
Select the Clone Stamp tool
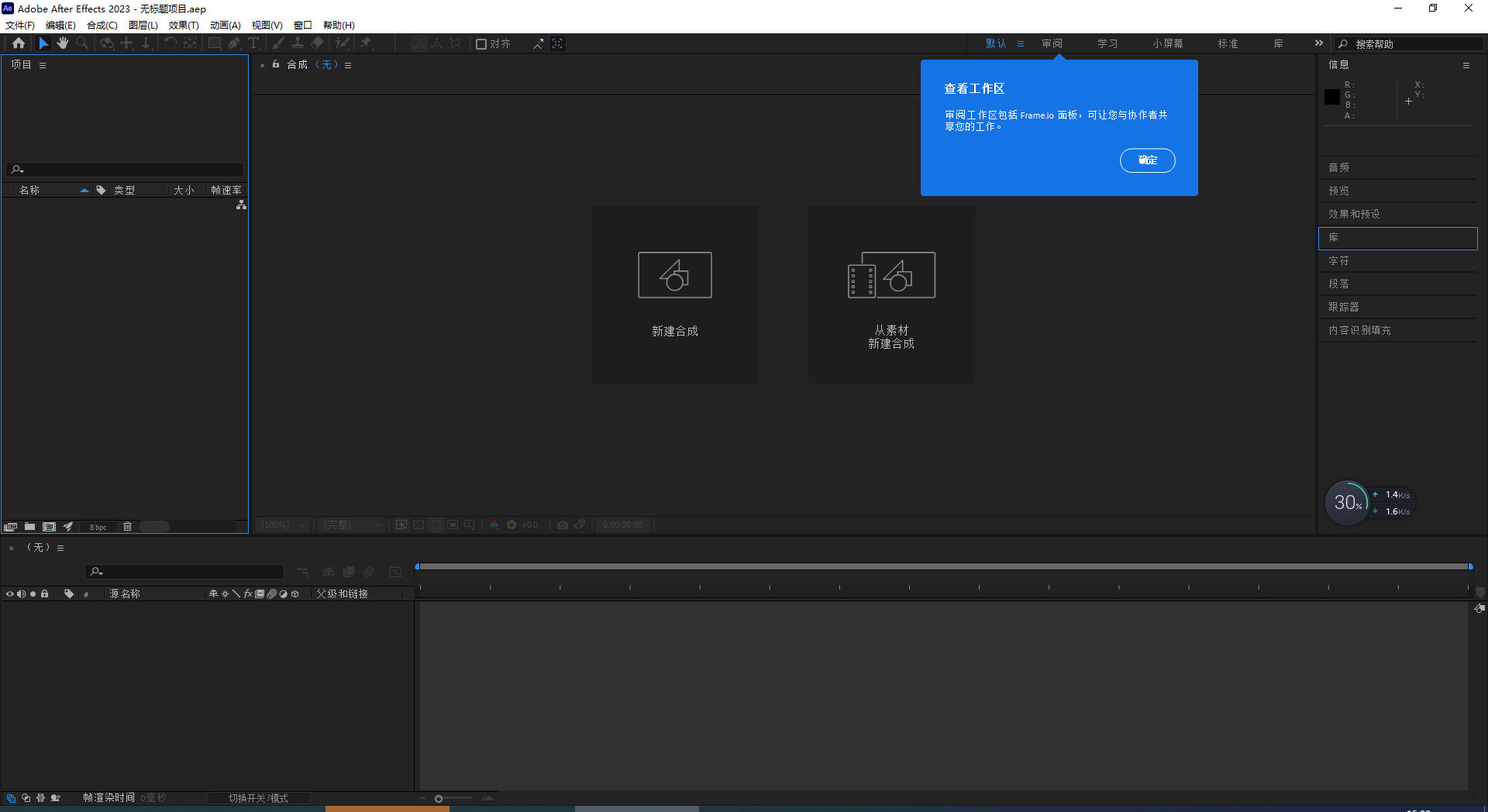pyautogui.click(x=298, y=43)
